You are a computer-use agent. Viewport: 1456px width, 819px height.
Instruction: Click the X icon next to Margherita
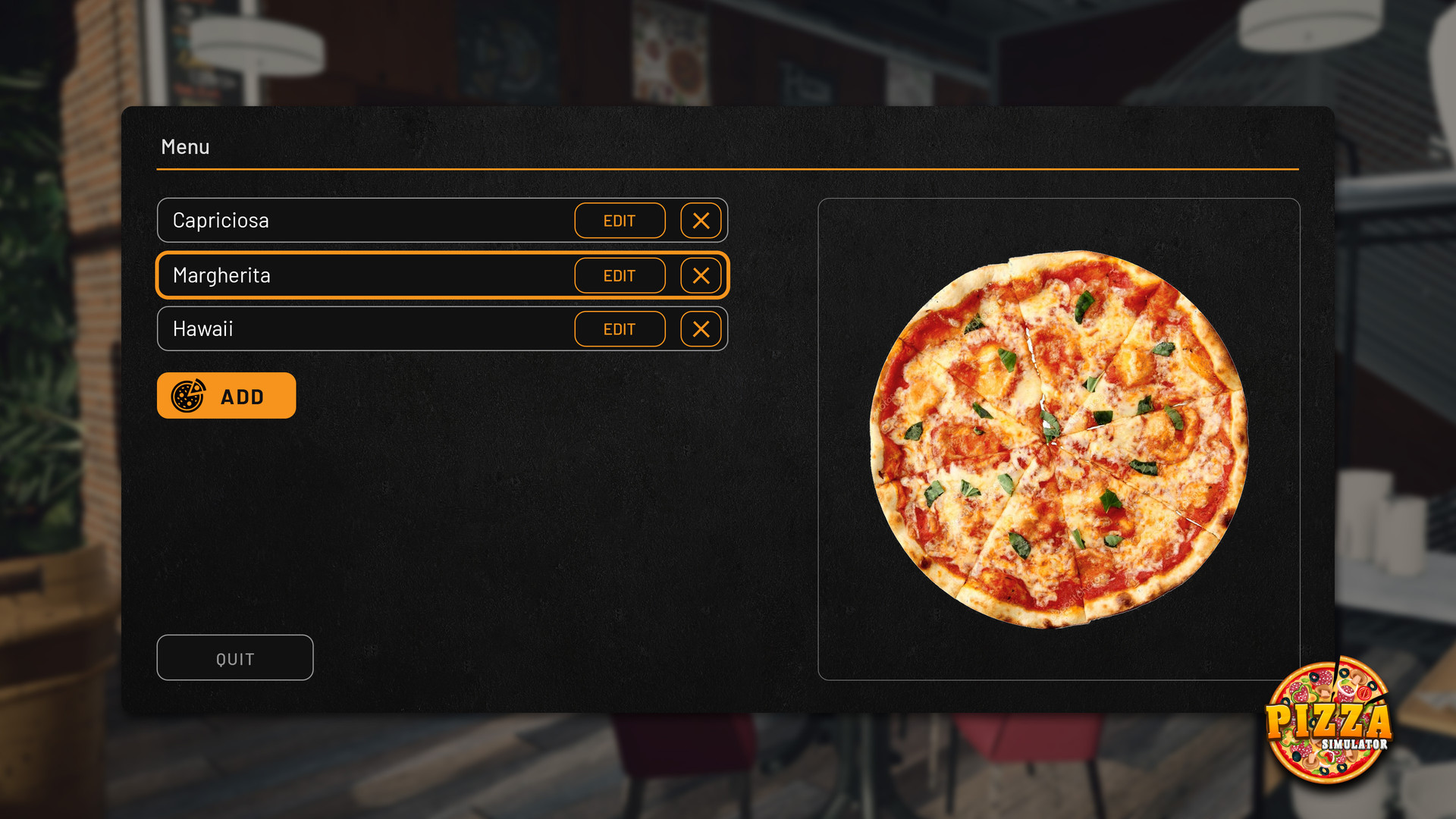[x=701, y=275]
